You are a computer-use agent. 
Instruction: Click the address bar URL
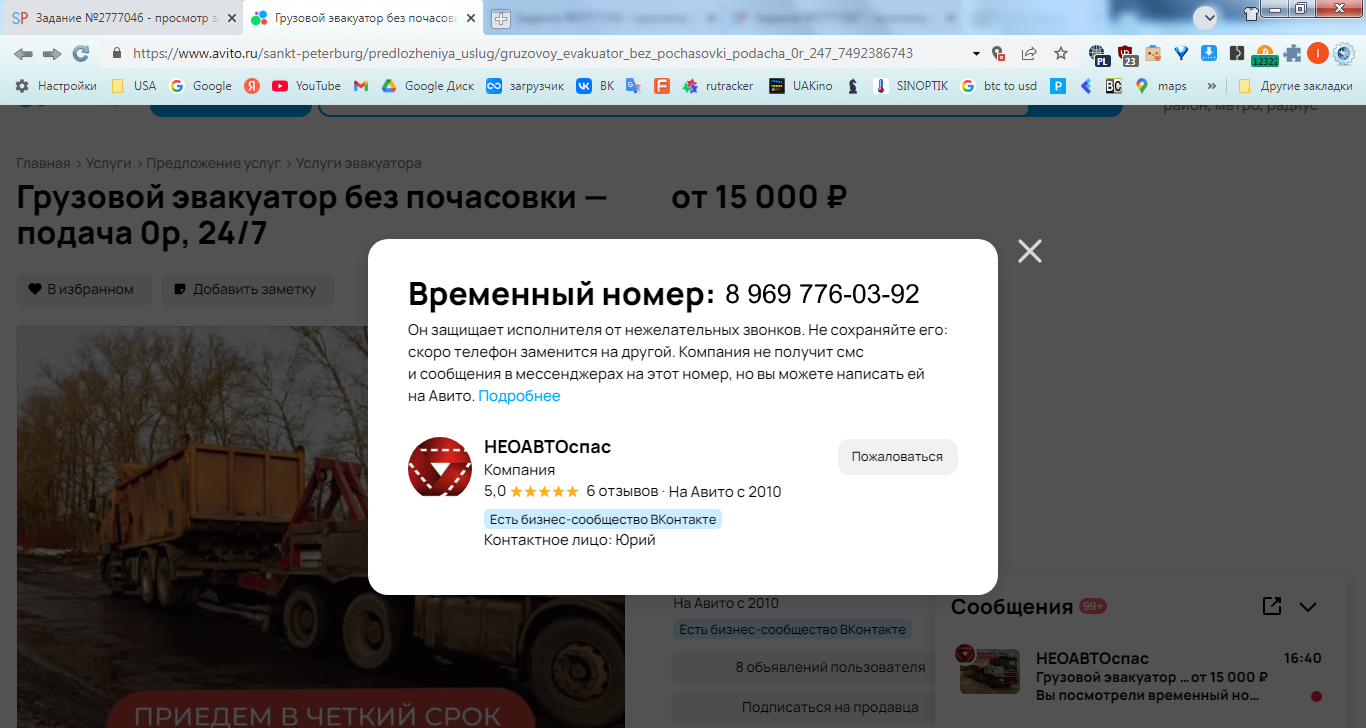[x=522, y=53]
